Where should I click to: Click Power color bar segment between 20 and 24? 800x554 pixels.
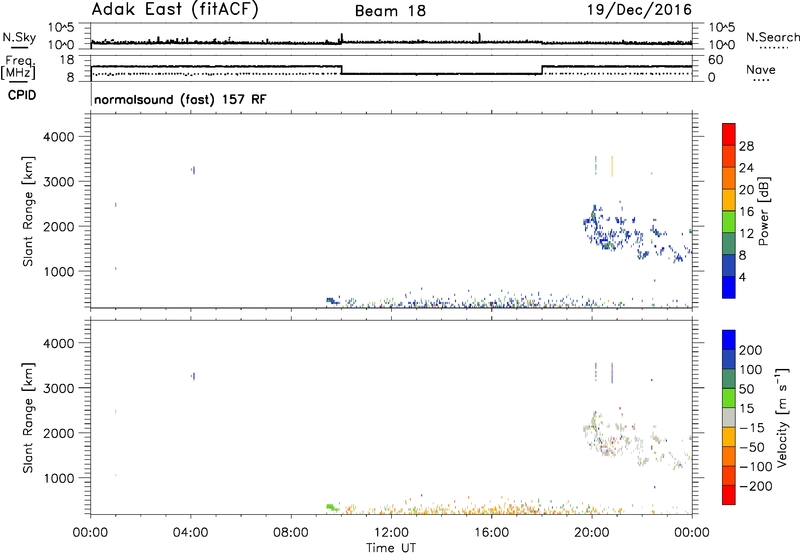pyautogui.click(x=729, y=178)
